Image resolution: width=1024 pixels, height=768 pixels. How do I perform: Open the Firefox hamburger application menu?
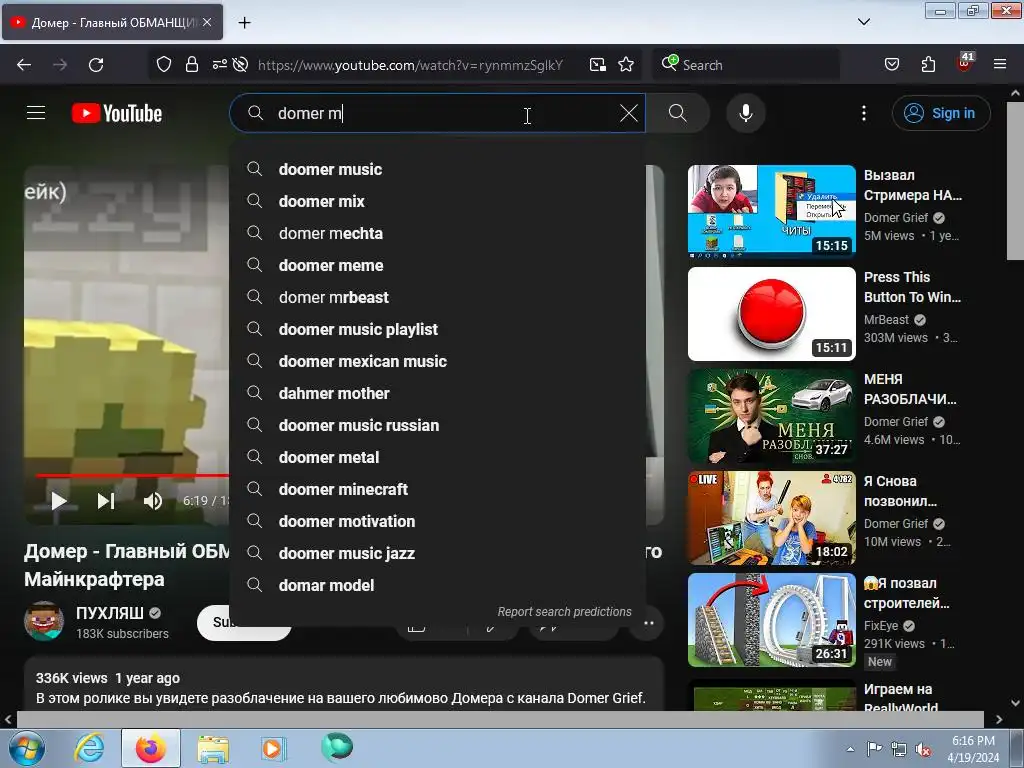tap(1000, 65)
